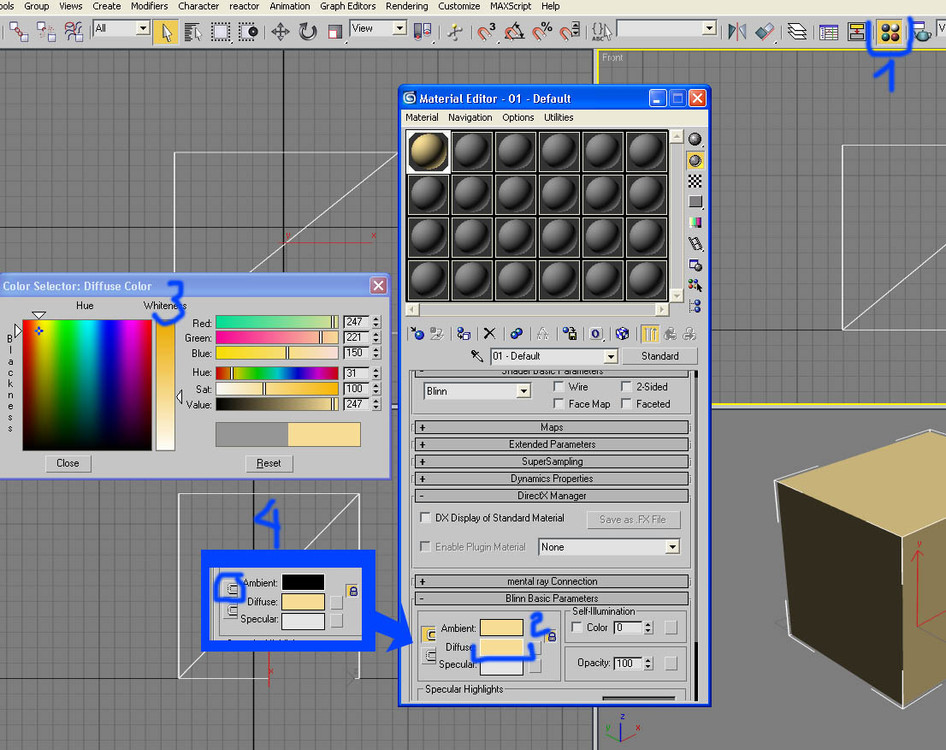Check DX Display of Standard Material
The height and width of the screenshot is (750, 946).
pos(426,518)
